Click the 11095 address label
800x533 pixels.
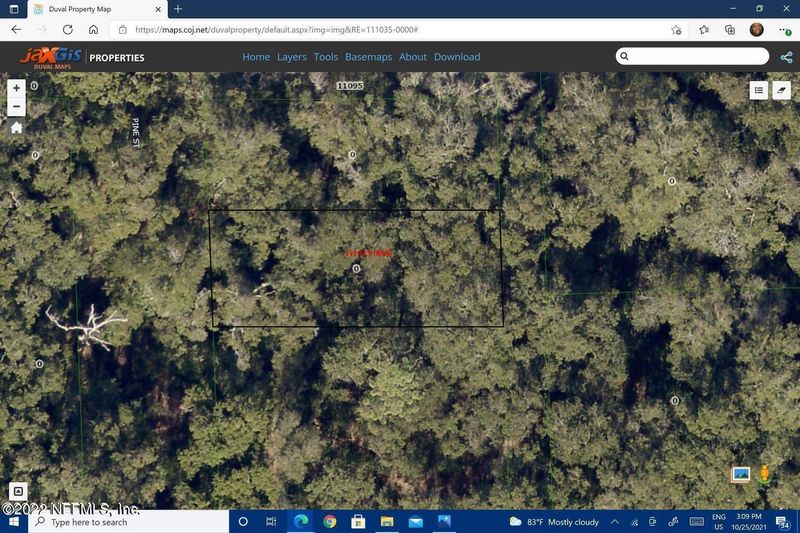[x=350, y=86]
